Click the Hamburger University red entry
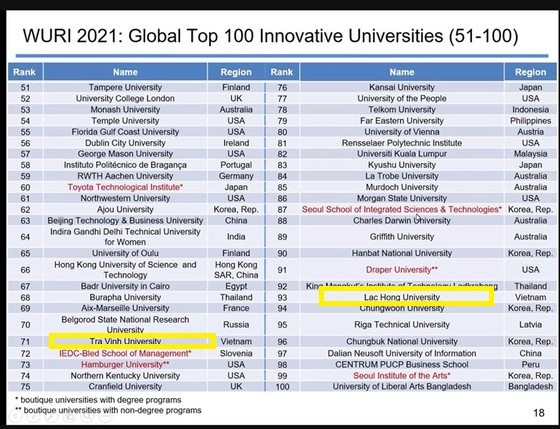This screenshot has width=560, height=429. coord(125,364)
